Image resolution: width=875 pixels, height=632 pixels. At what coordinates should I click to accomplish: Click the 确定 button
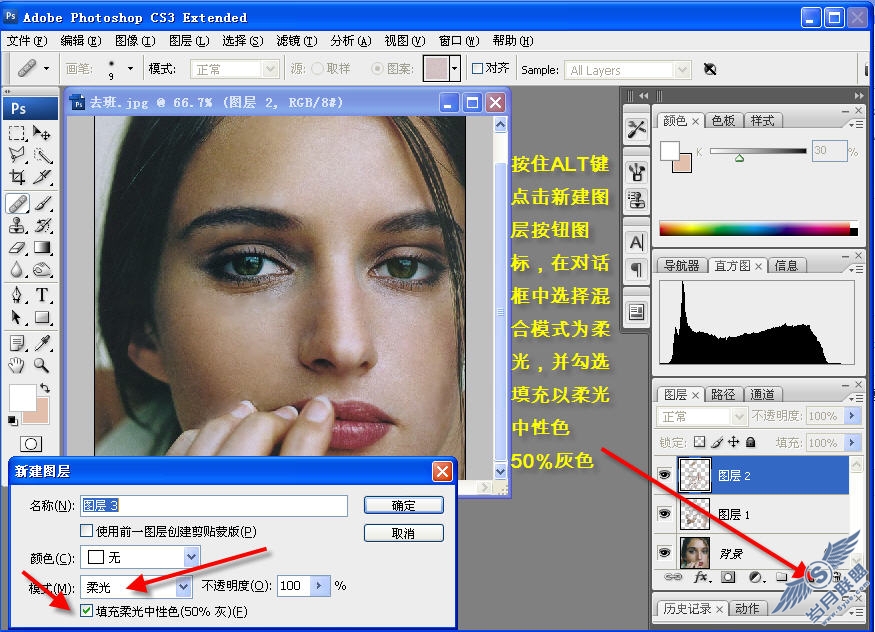click(403, 505)
